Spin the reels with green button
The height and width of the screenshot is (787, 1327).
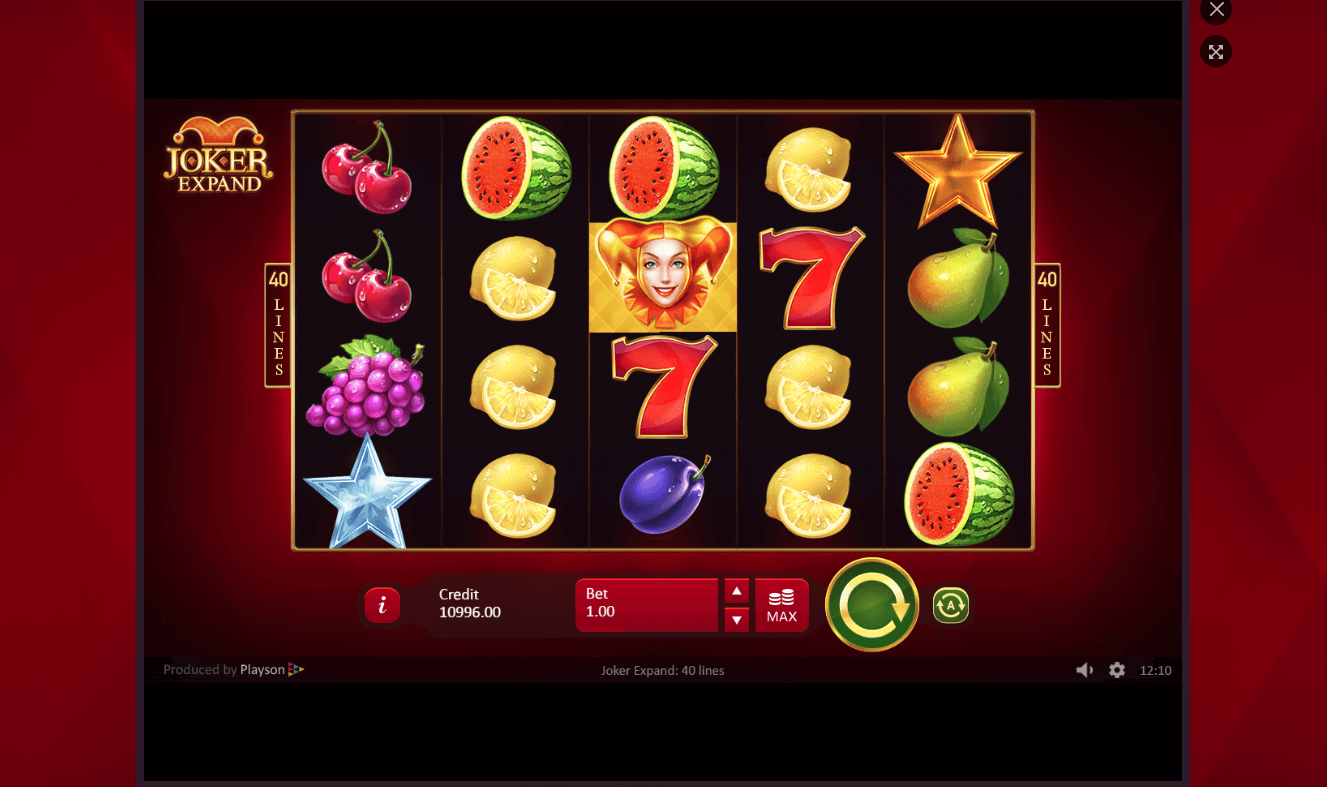click(x=872, y=605)
